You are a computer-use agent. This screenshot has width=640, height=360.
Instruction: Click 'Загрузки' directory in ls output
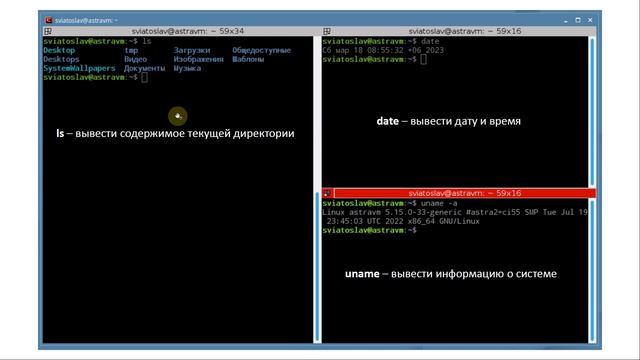pos(192,50)
